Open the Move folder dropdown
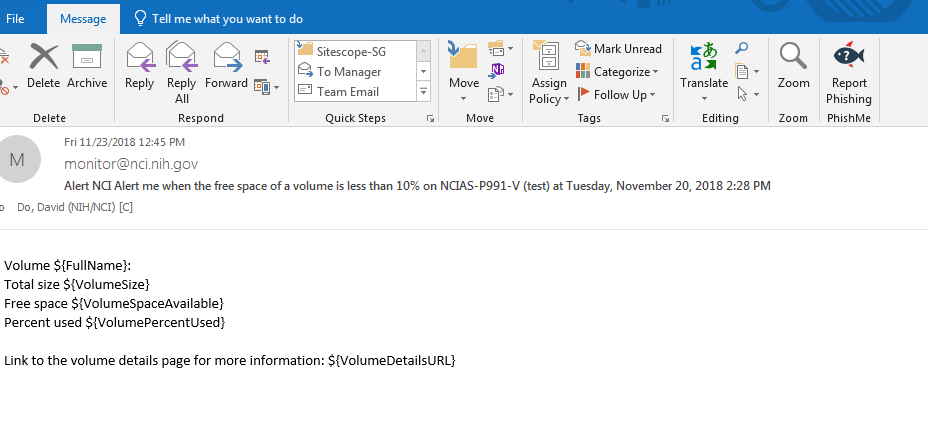928x424 pixels. tap(463, 73)
